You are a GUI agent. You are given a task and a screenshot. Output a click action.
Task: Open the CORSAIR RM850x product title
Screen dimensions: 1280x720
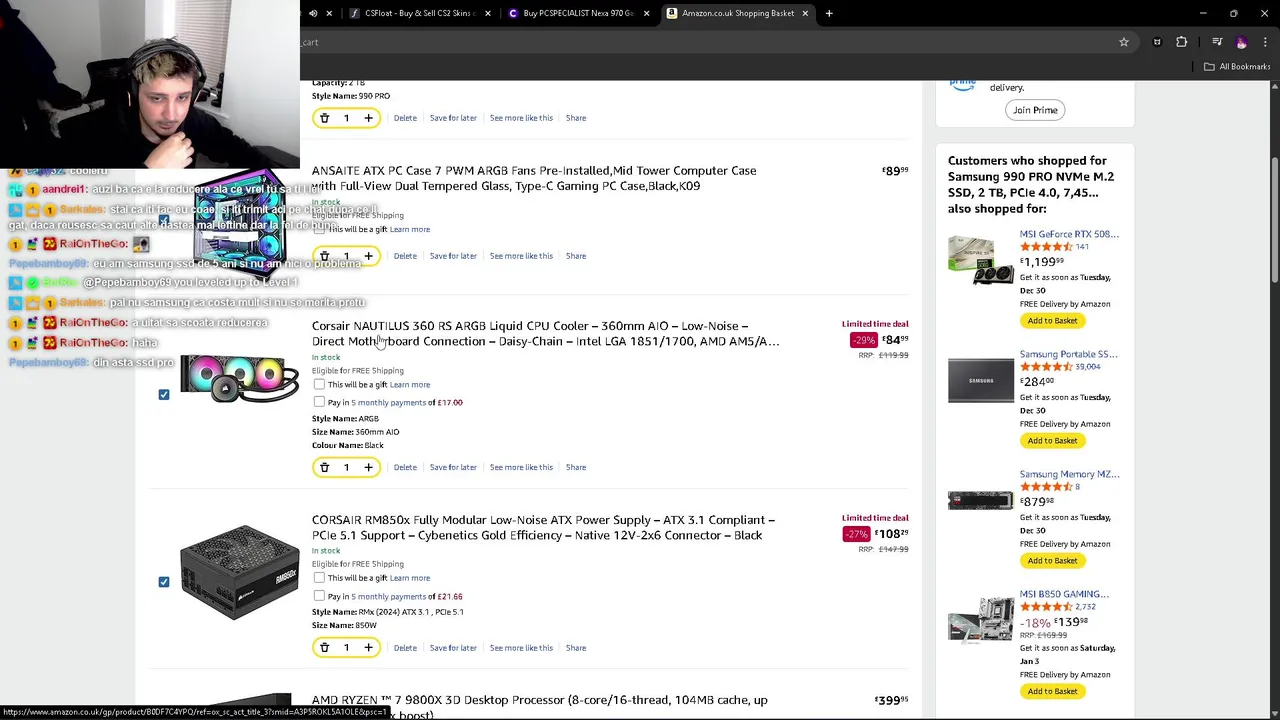(543, 527)
